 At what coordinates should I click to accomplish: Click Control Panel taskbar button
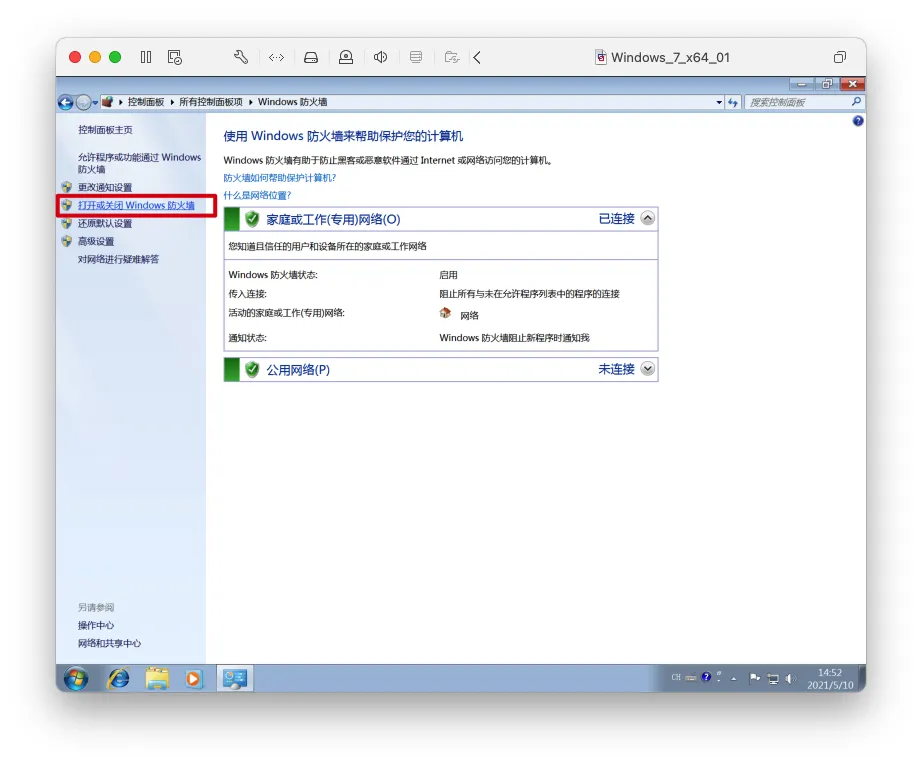[235, 679]
